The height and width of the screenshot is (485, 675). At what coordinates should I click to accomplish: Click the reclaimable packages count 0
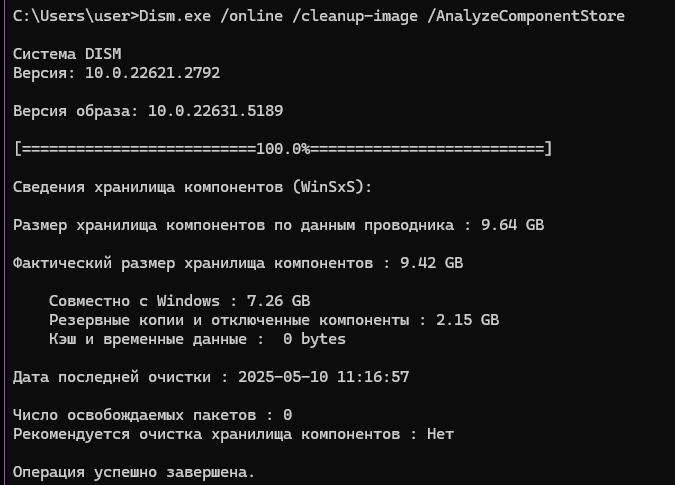click(288, 415)
